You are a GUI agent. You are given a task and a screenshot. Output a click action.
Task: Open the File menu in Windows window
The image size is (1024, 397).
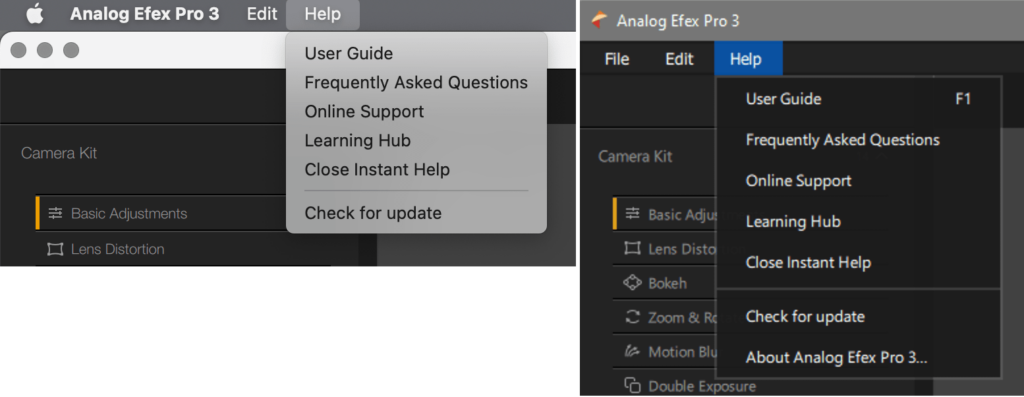[617, 59]
